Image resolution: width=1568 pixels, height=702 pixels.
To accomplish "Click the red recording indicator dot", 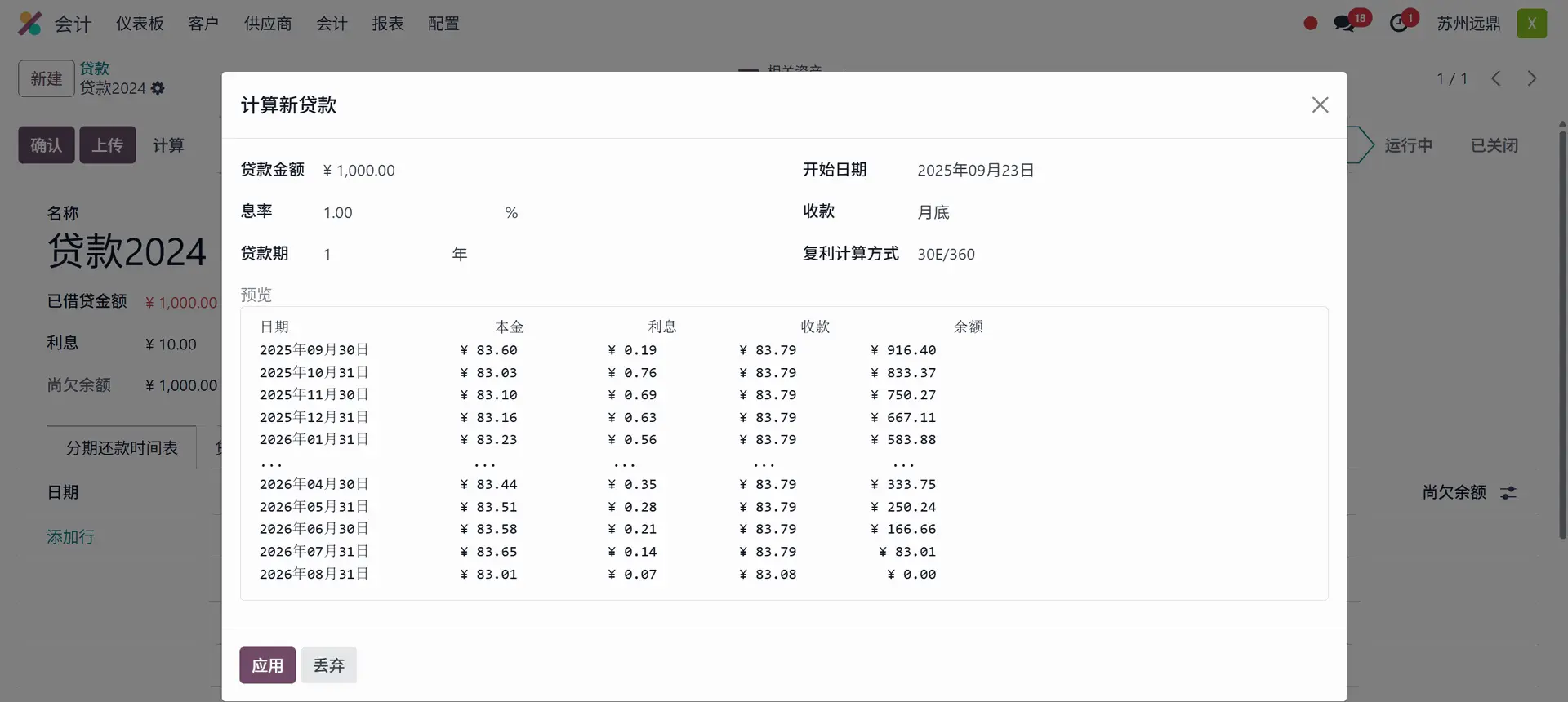I will click(1311, 24).
